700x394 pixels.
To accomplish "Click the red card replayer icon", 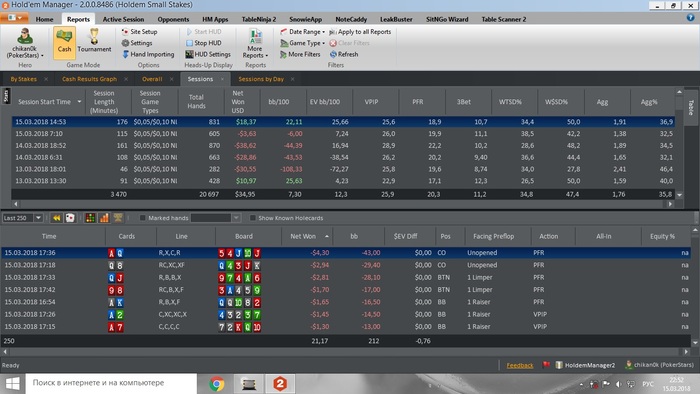I will point(70,218).
